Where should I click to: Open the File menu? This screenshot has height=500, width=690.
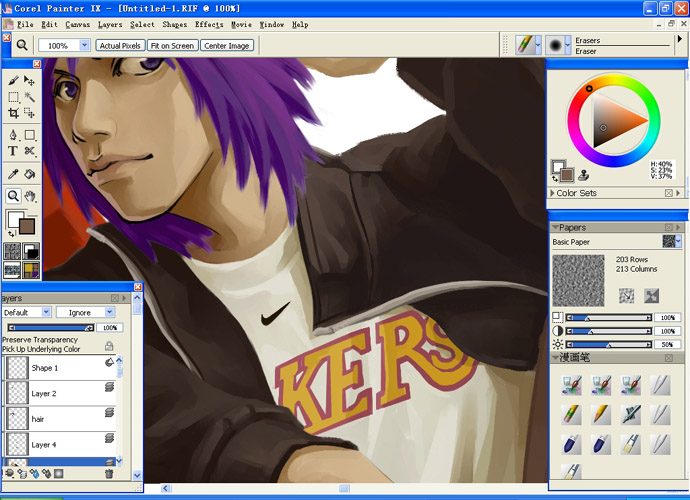click(25, 25)
